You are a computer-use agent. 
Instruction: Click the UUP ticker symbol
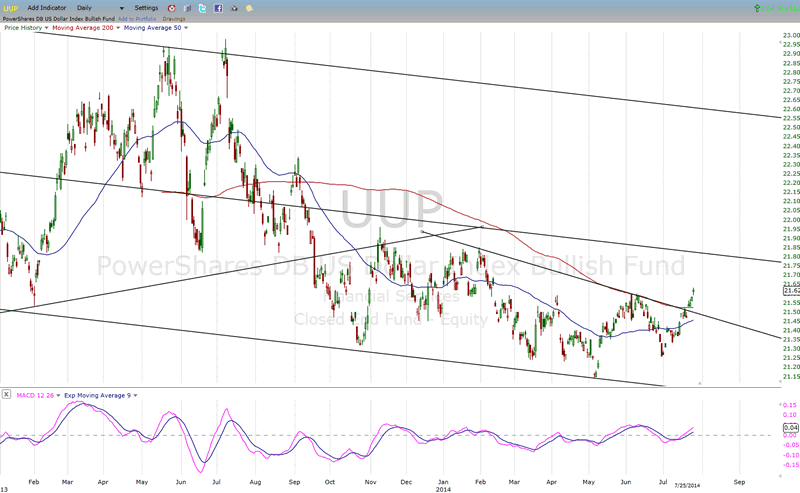pos(10,8)
